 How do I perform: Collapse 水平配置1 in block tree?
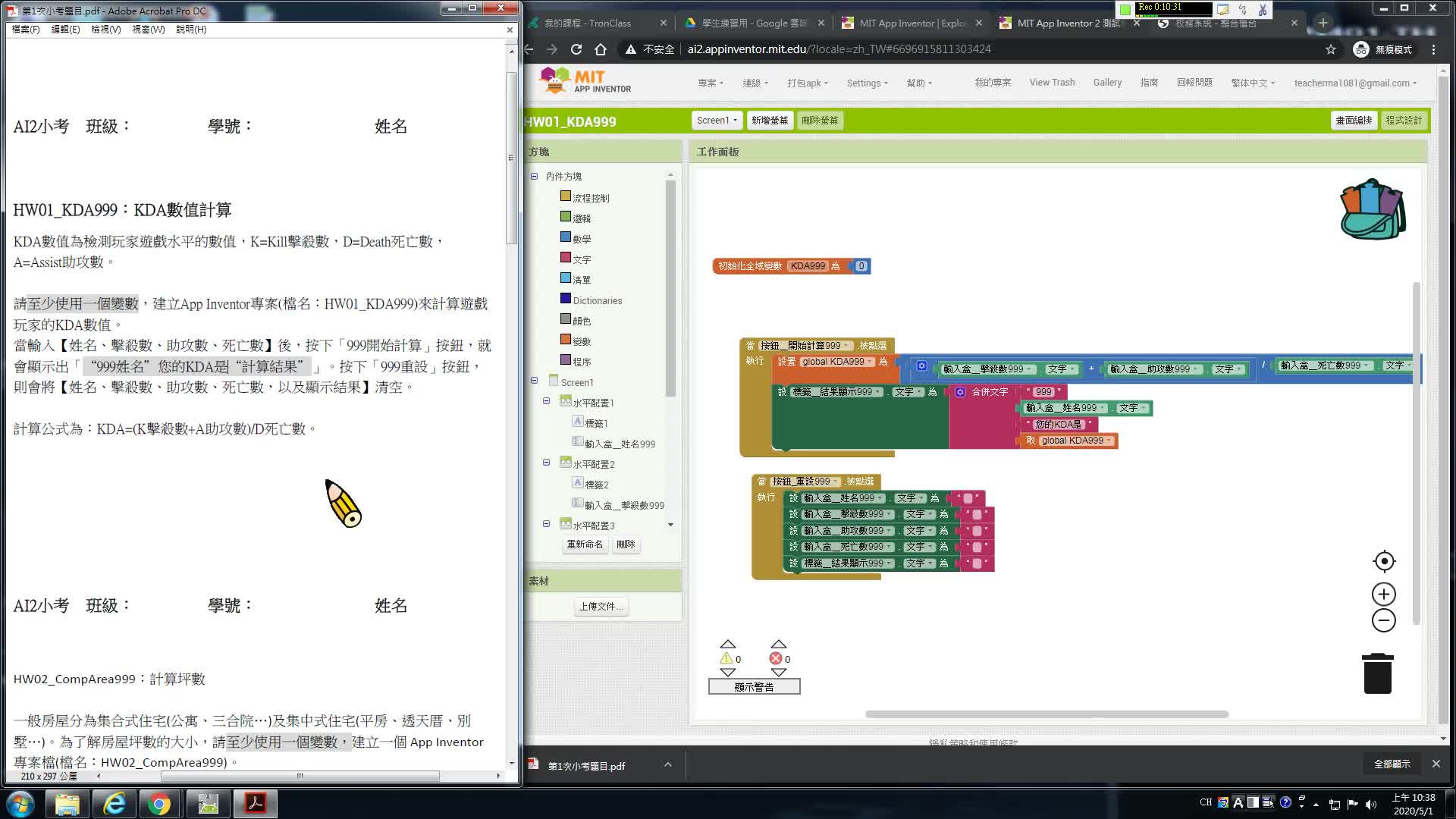(546, 401)
